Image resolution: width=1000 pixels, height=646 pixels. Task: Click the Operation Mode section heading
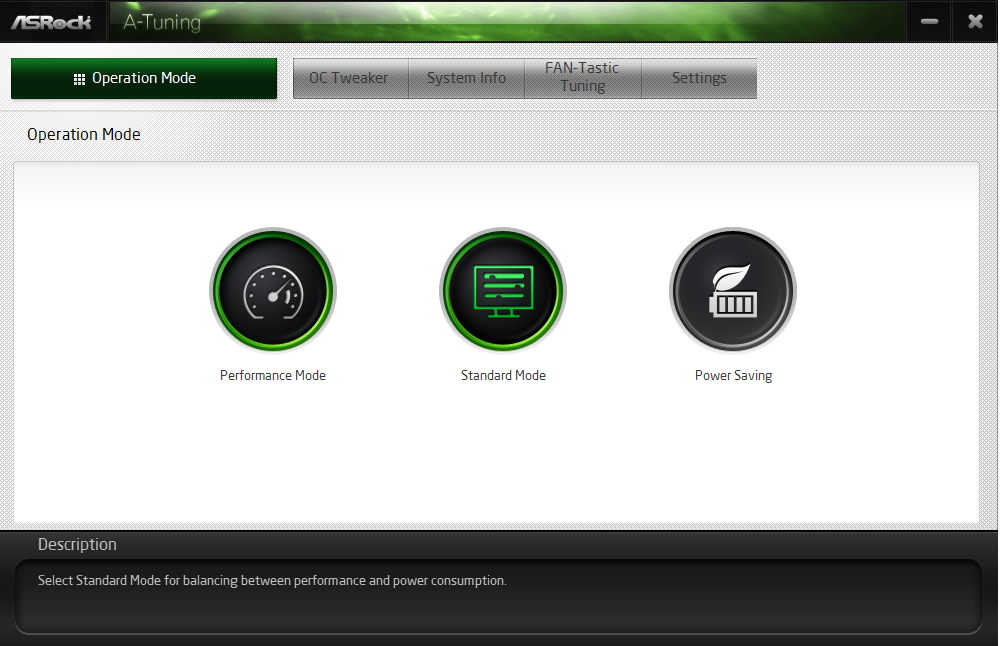pos(84,135)
